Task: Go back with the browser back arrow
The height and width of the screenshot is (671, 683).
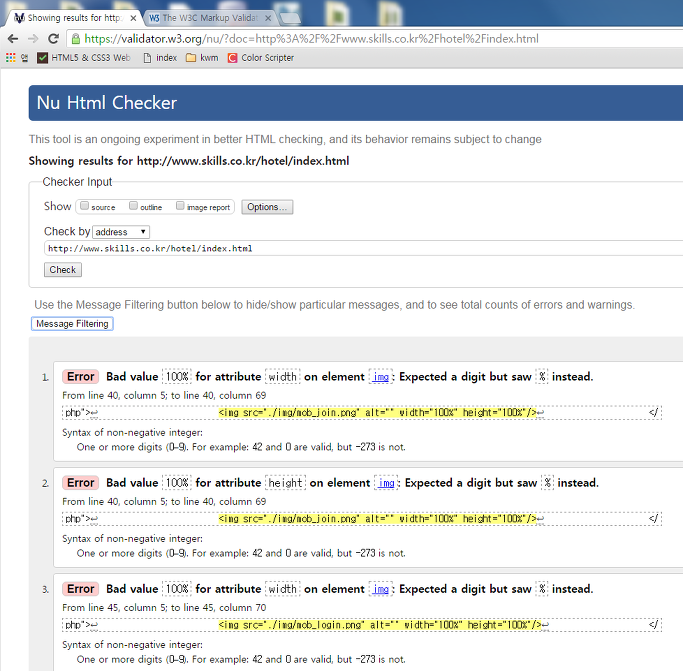Action: click(x=13, y=39)
